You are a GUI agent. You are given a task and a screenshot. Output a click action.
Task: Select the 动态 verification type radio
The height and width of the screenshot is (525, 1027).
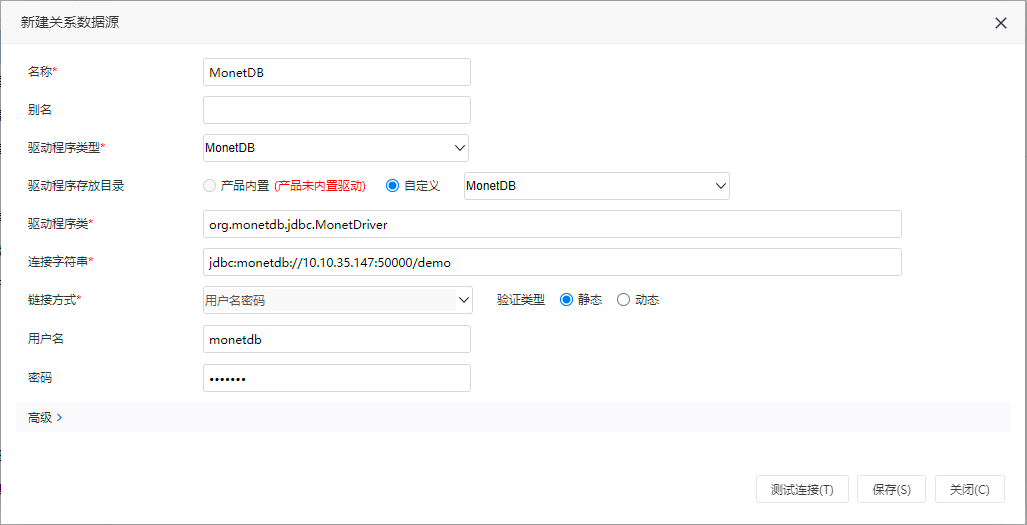coord(623,300)
